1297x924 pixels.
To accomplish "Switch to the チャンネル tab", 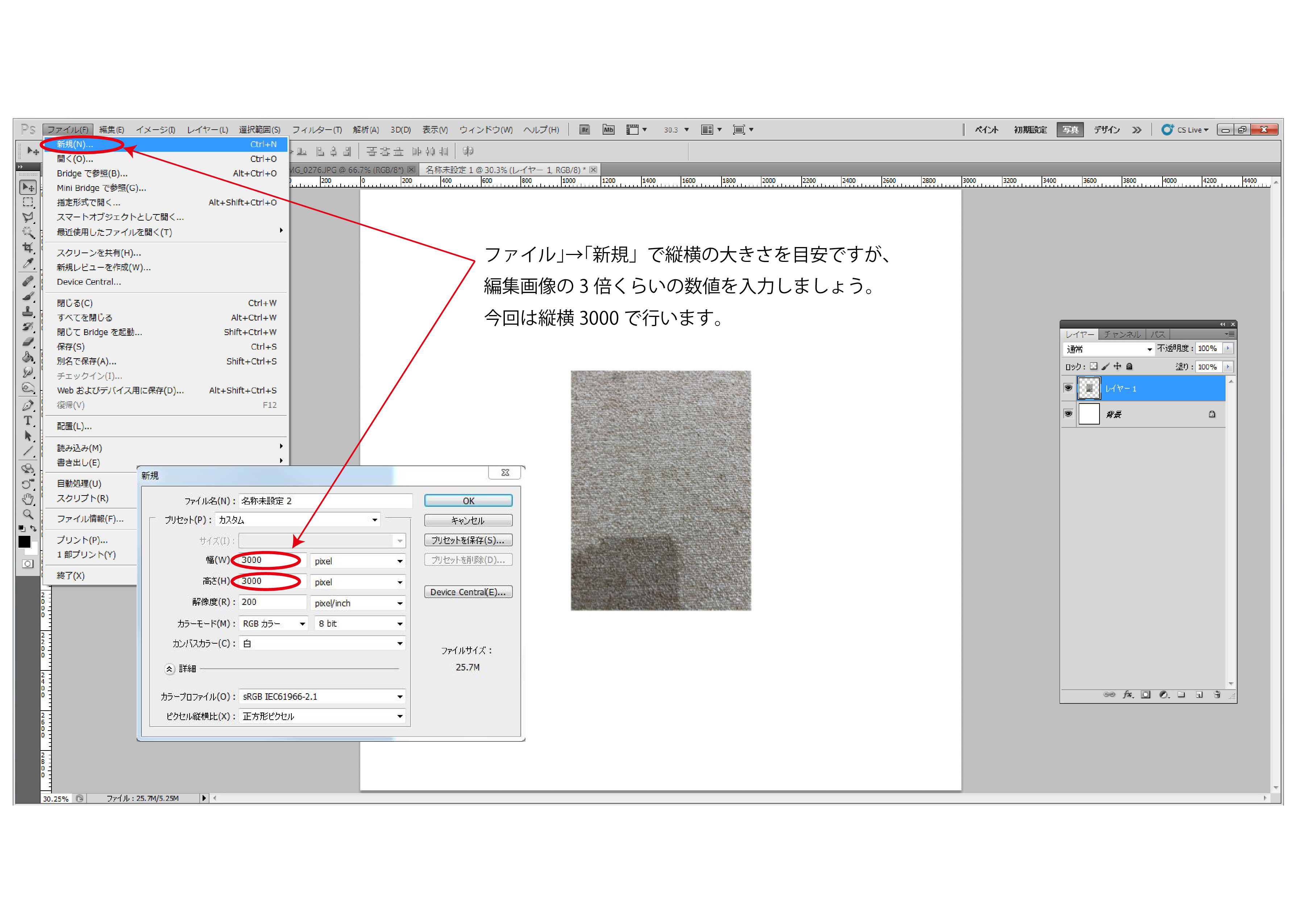I will (x=1122, y=335).
